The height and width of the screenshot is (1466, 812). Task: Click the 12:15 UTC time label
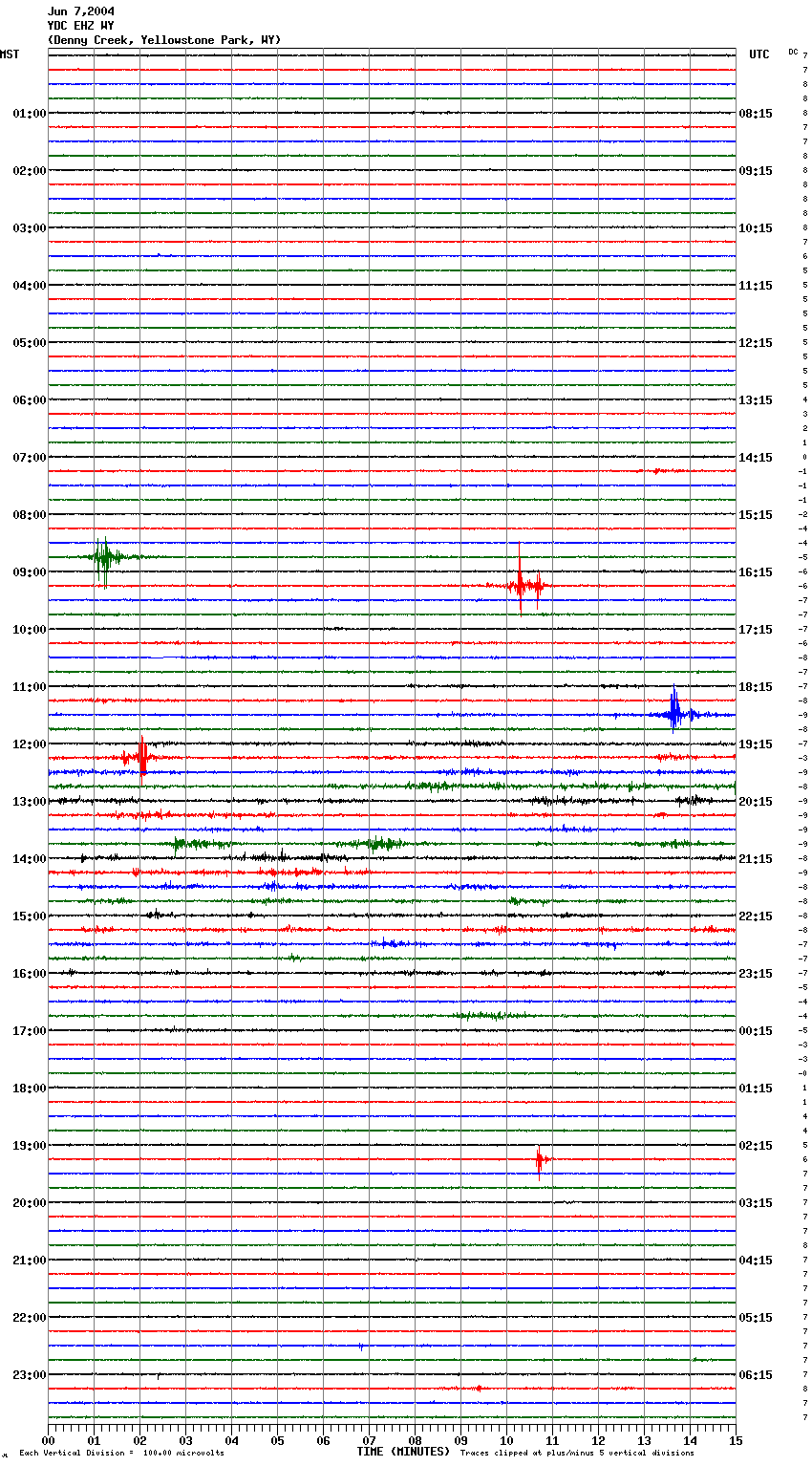point(756,343)
